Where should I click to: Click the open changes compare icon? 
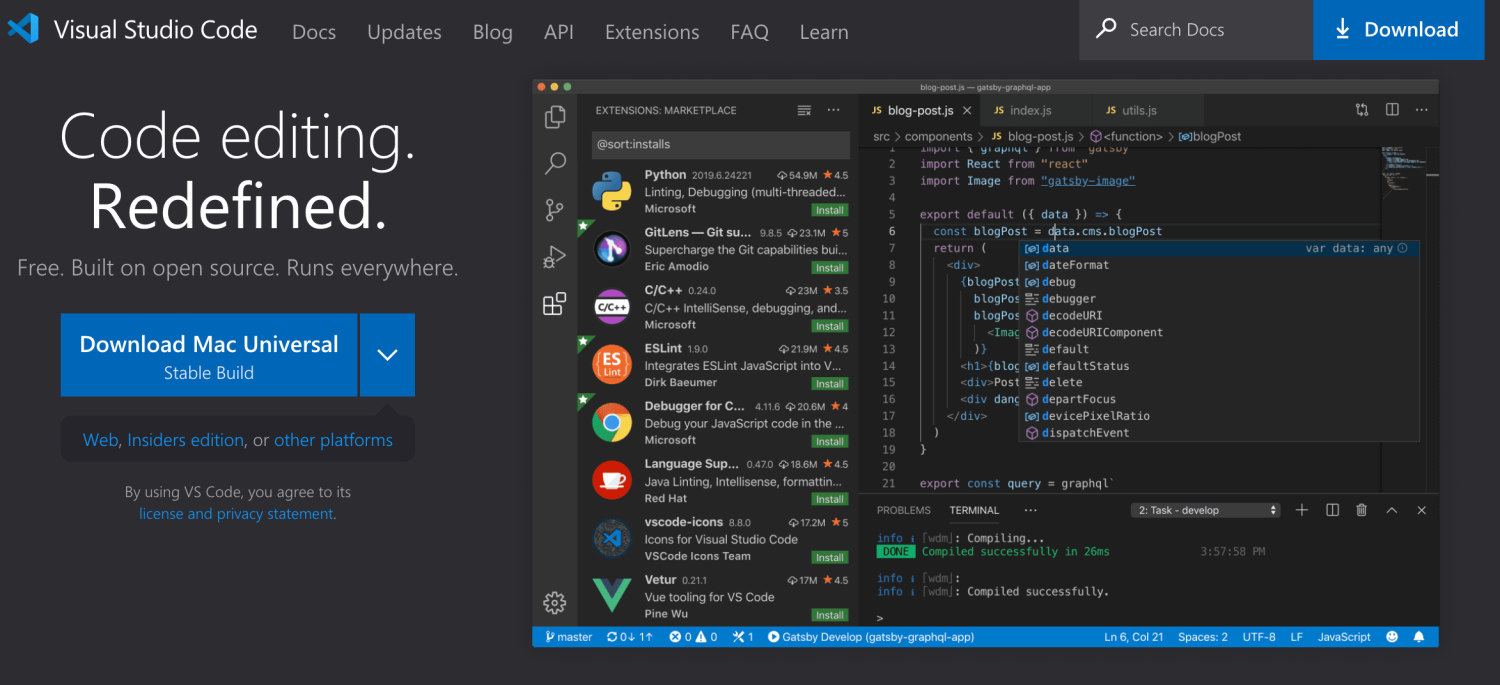[x=1362, y=110]
